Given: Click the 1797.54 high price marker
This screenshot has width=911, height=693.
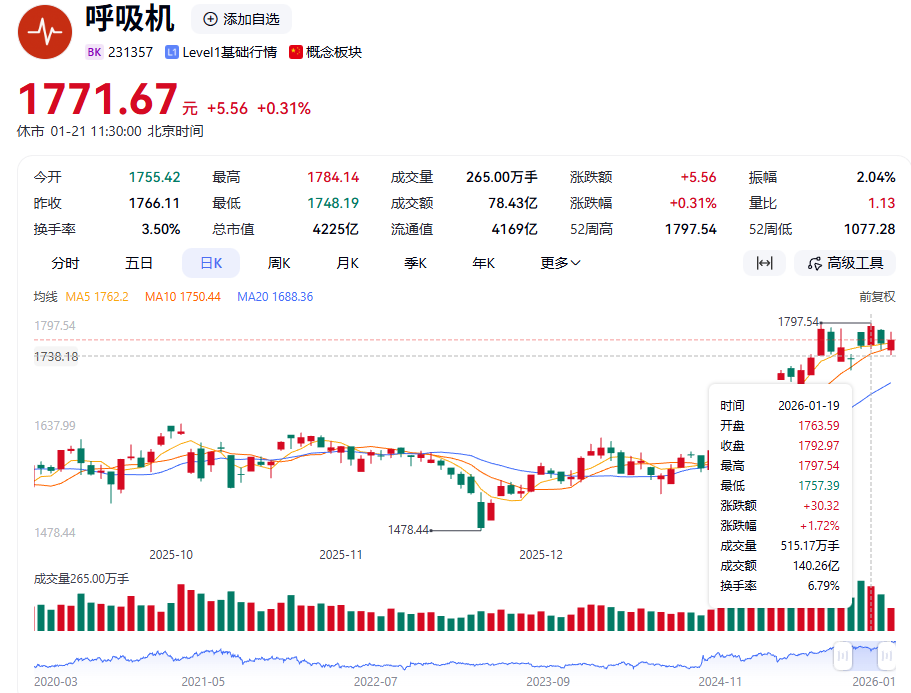Looking at the screenshot, I should click(798, 322).
